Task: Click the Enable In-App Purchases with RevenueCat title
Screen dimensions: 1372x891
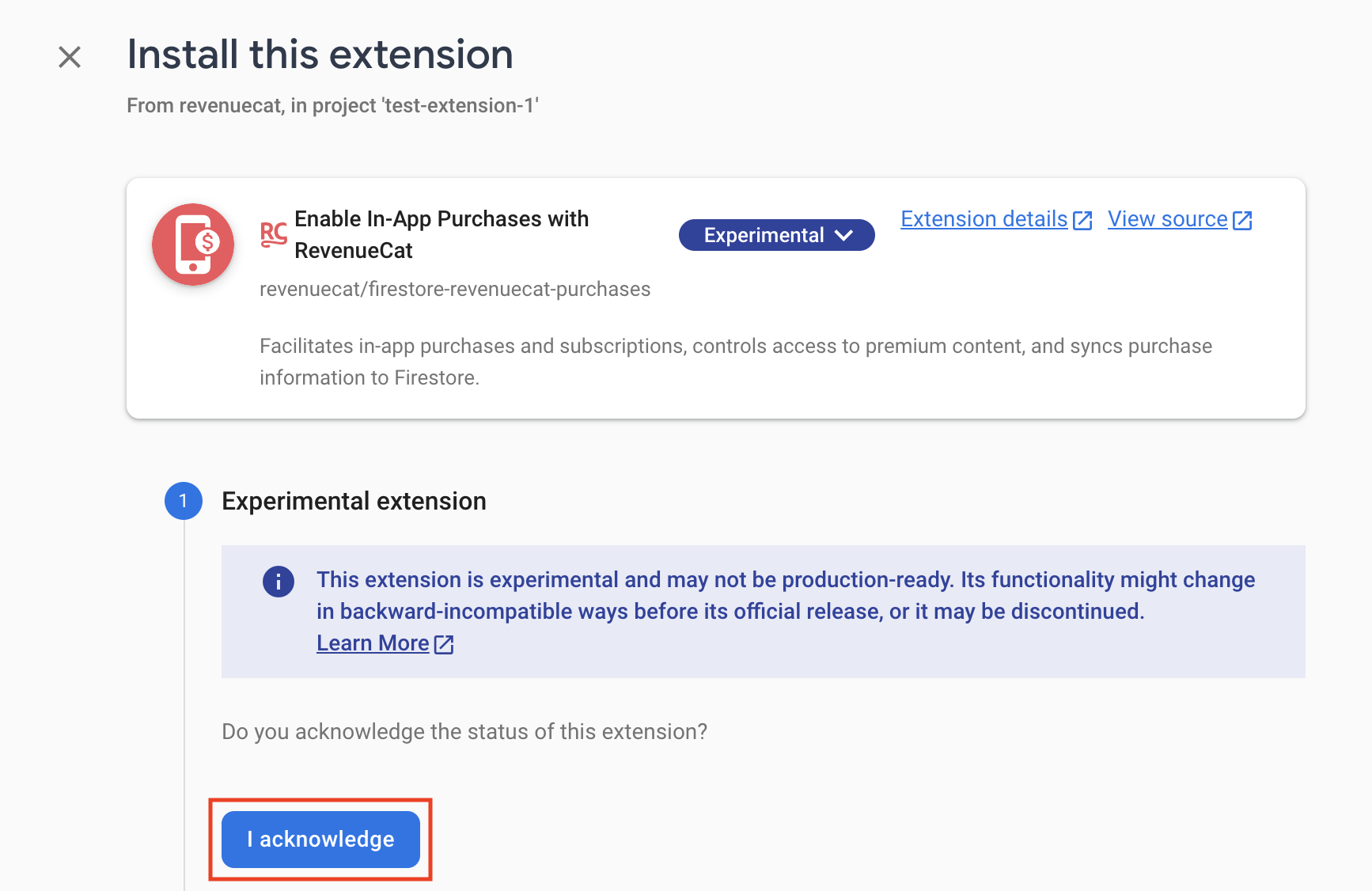Action: point(441,234)
